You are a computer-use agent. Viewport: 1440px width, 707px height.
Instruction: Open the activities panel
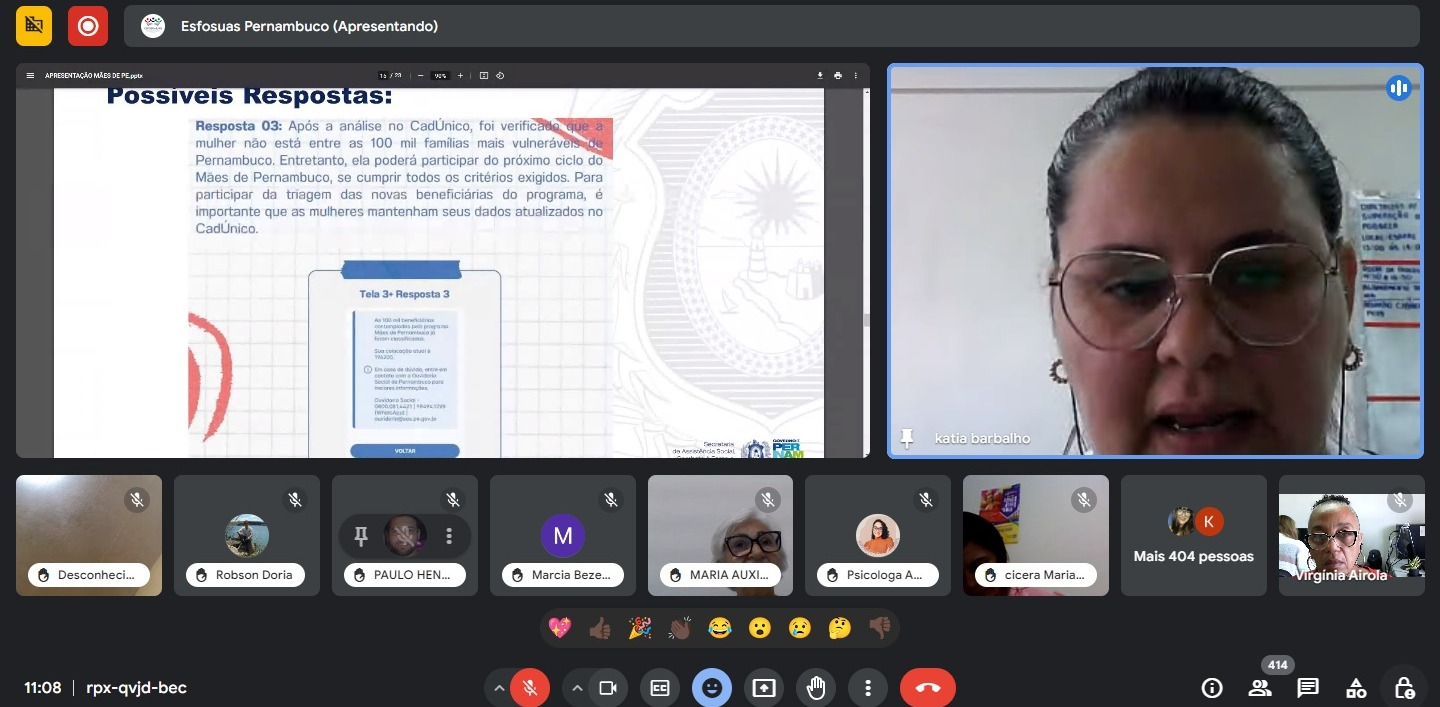[x=1356, y=688]
